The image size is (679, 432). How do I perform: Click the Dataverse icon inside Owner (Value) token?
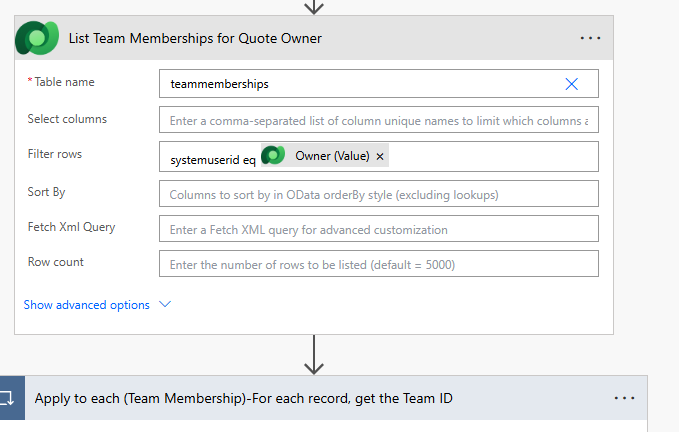pos(274,156)
